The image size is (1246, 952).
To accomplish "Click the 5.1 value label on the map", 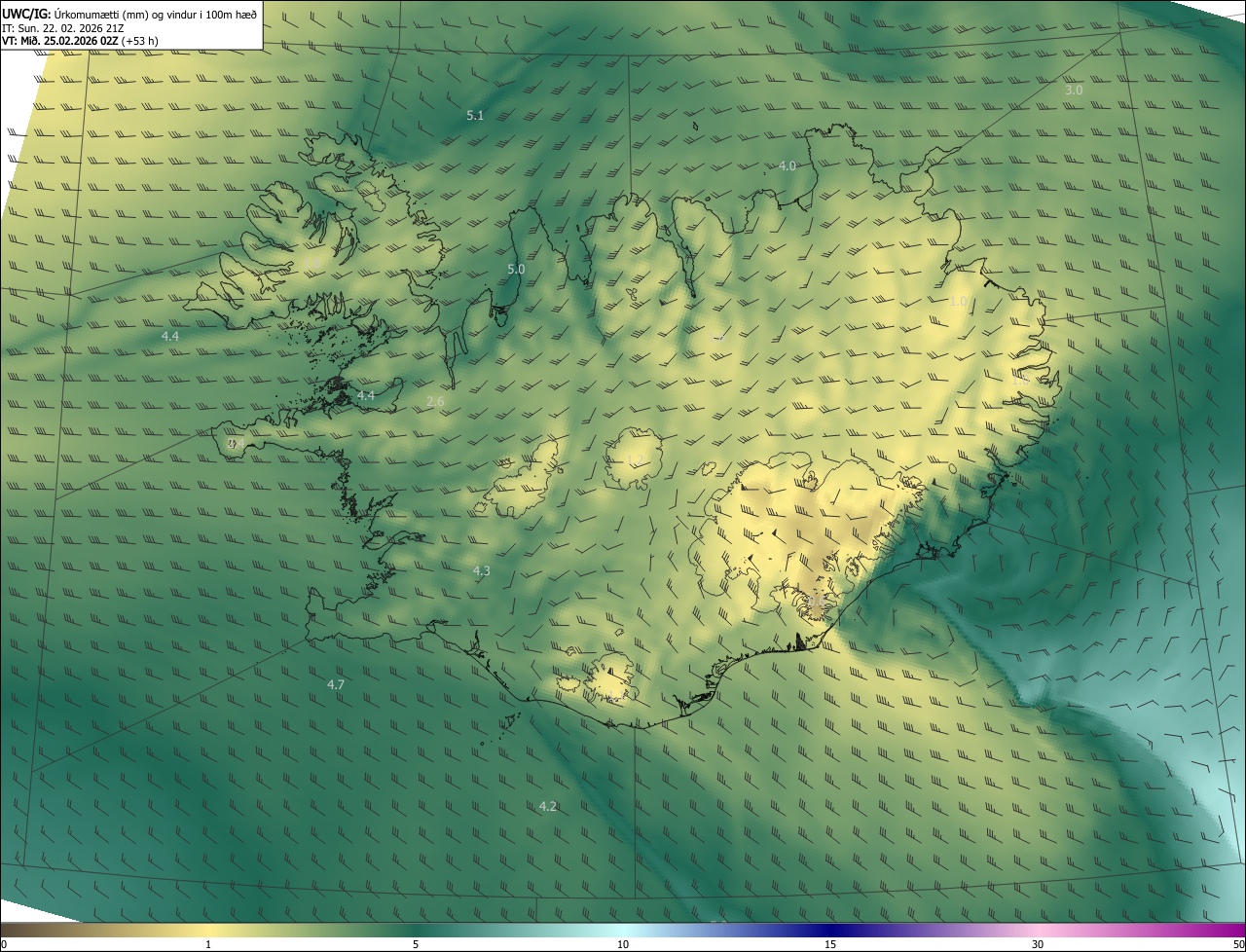I will click(475, 116).
